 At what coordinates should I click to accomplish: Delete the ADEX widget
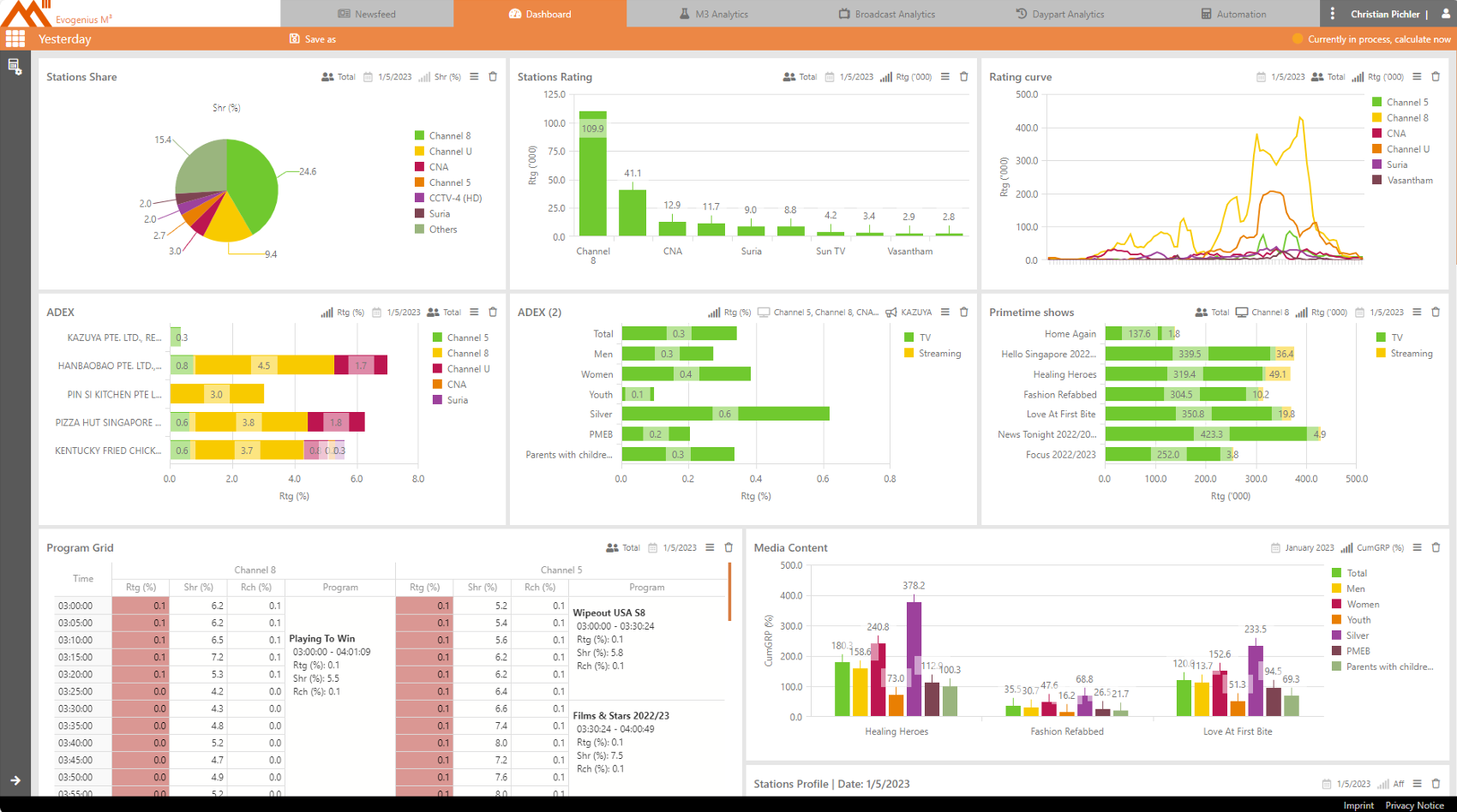(x=493, y=312)
